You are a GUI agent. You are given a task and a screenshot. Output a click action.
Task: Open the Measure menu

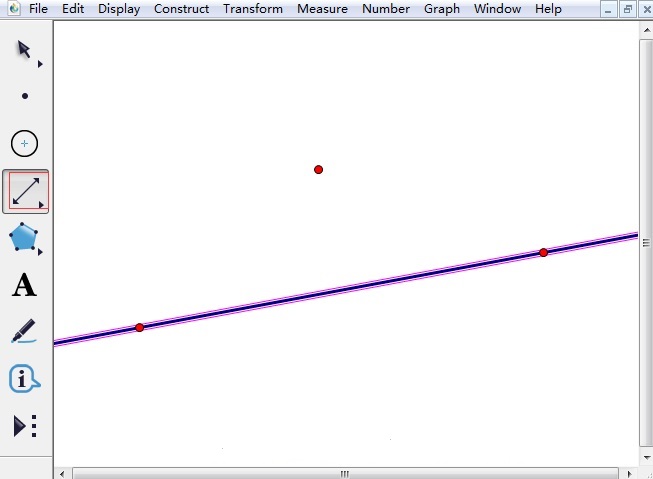coord(322,9)
